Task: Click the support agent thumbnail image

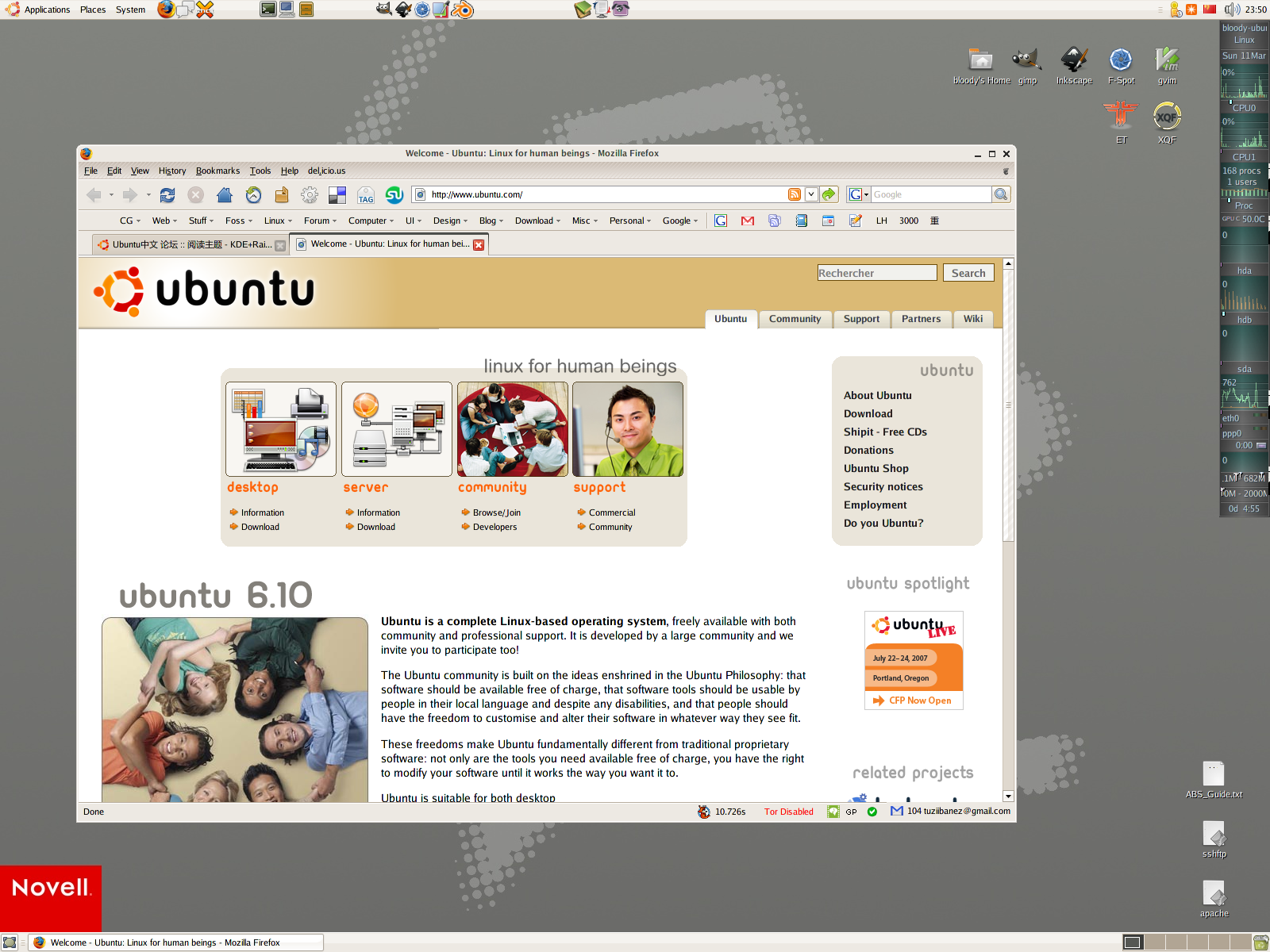Action: point(628,429)
